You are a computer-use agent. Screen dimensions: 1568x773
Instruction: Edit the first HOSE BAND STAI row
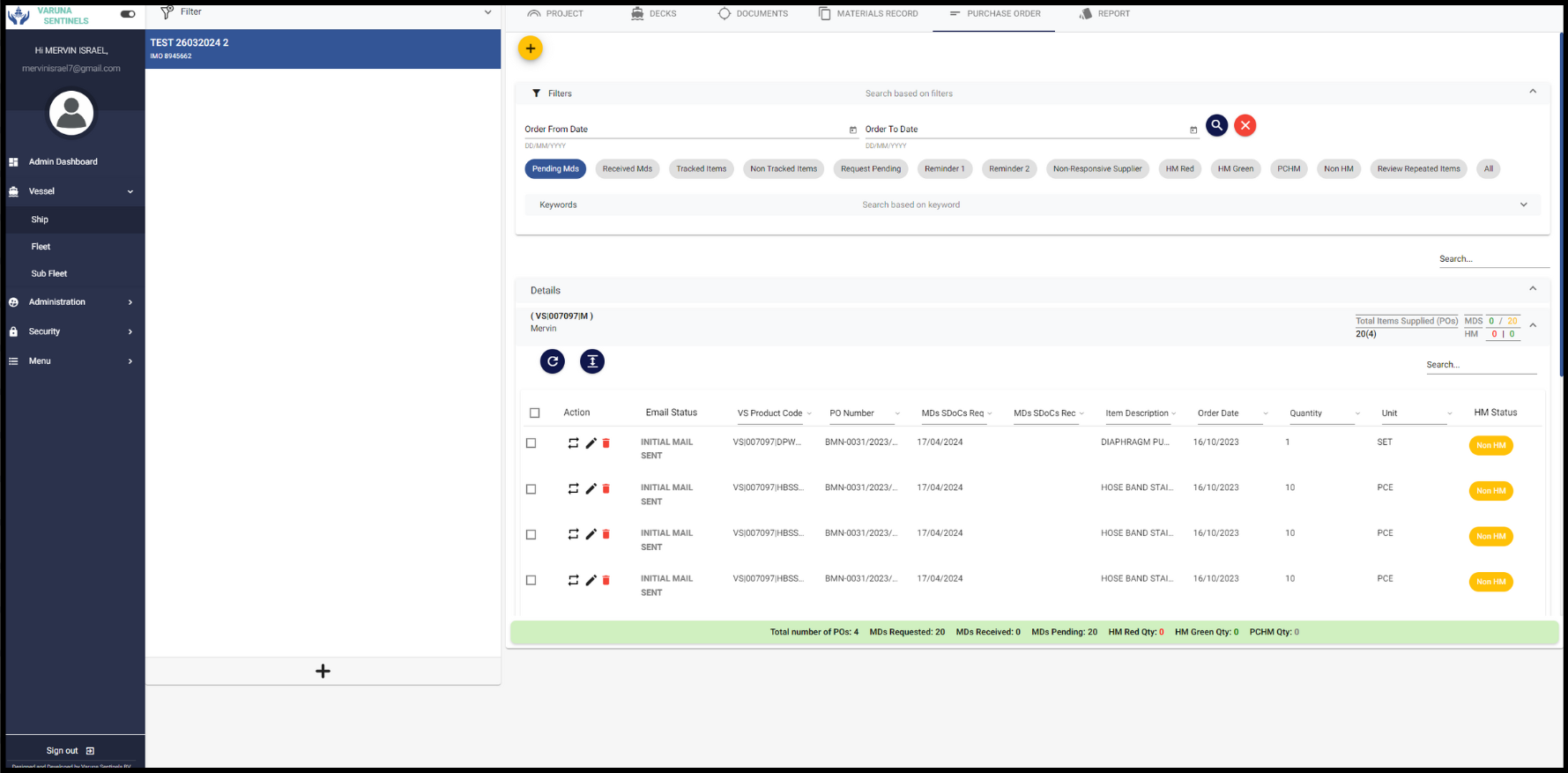[591, 488]
